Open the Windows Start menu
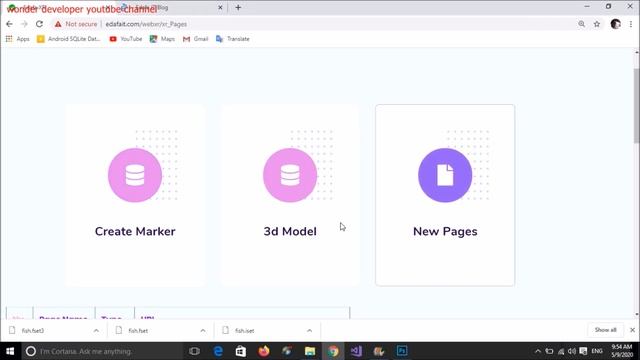 pyautogui.click(x=10, y=351)
